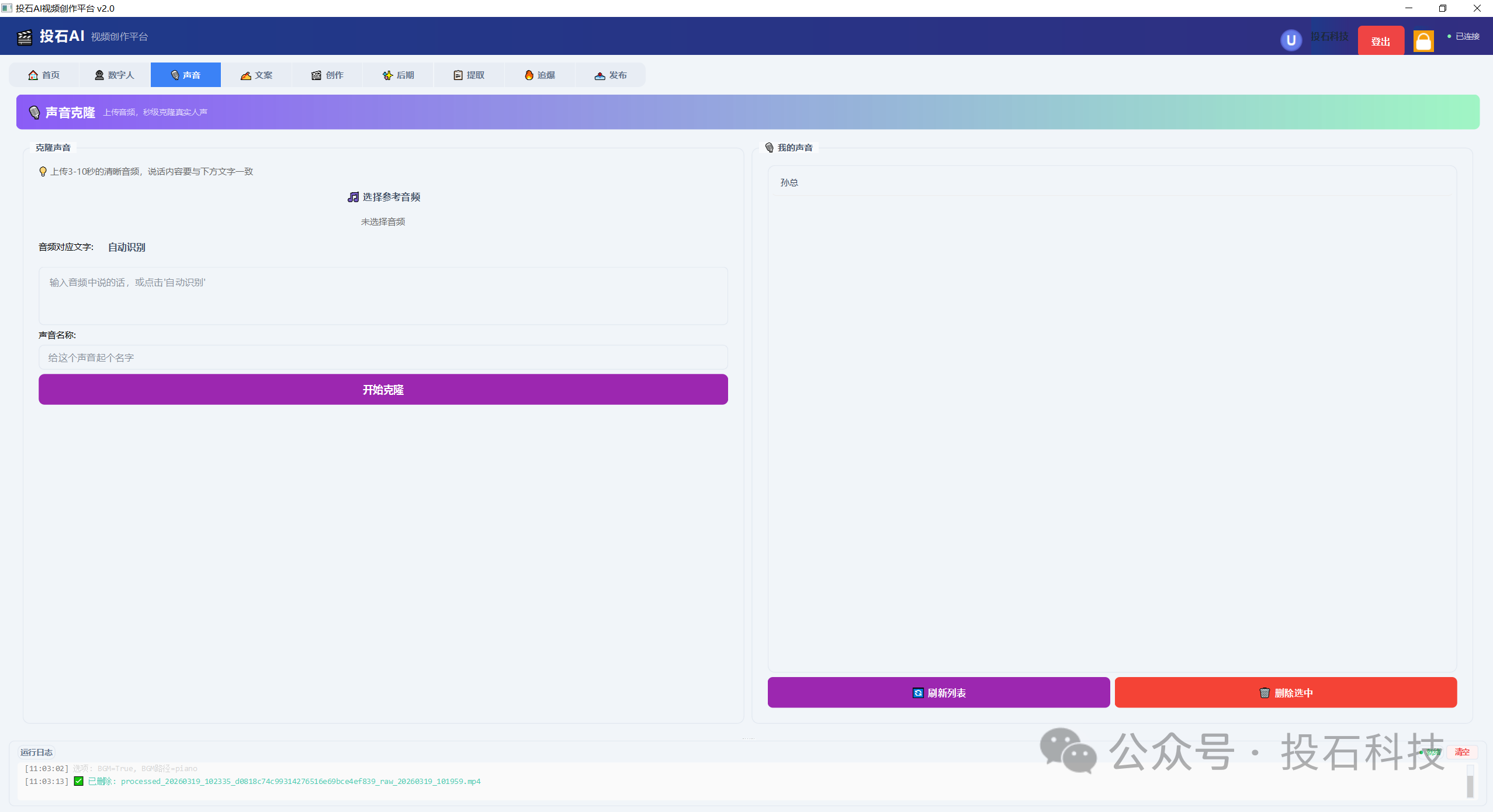Click the 刷新列表 refresh list button
The width and height of the screenshot is (1493, 812).
938,692
